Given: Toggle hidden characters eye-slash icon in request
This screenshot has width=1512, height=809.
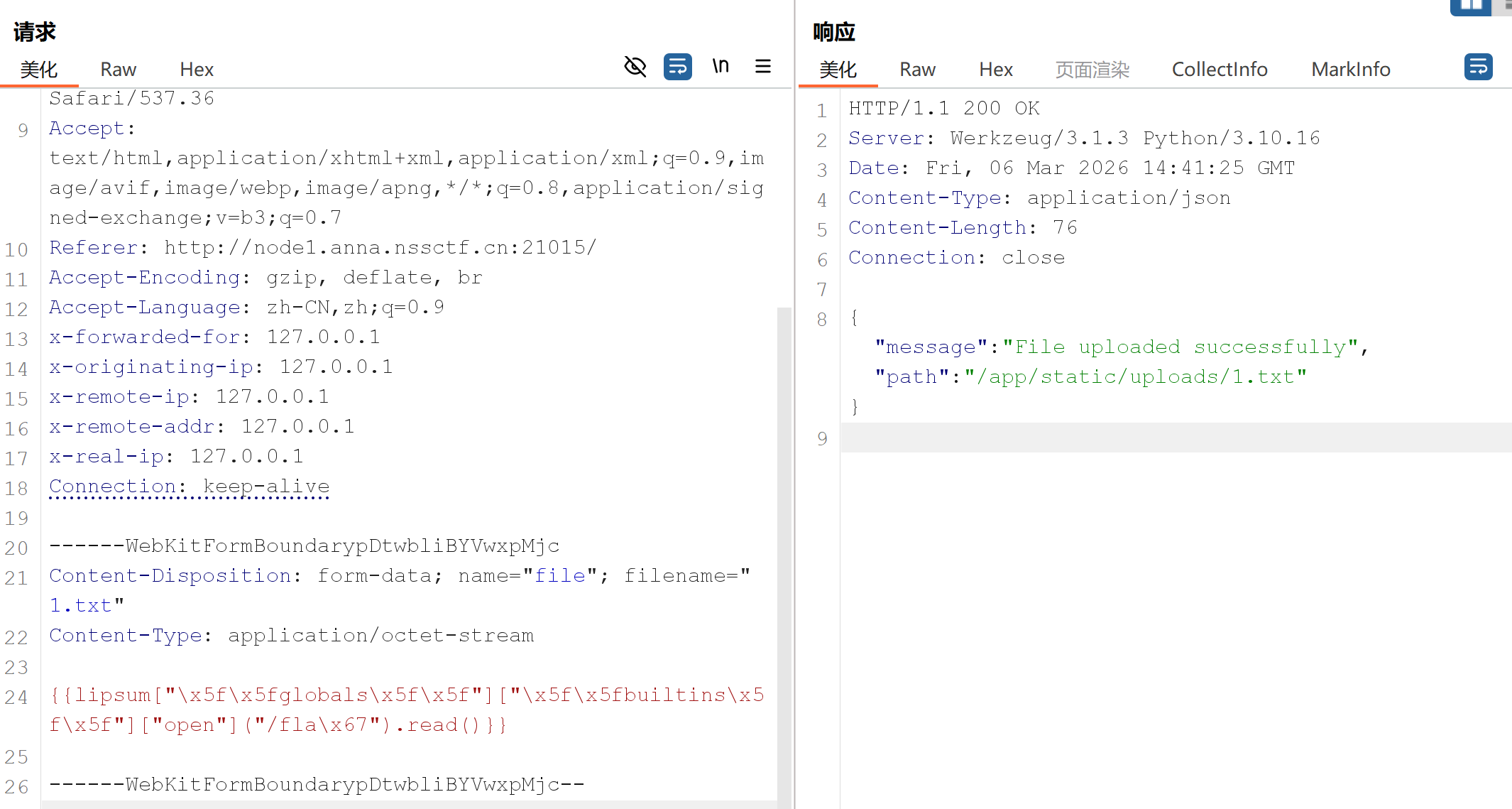Looking at the screenshot, I should [635, 67].
